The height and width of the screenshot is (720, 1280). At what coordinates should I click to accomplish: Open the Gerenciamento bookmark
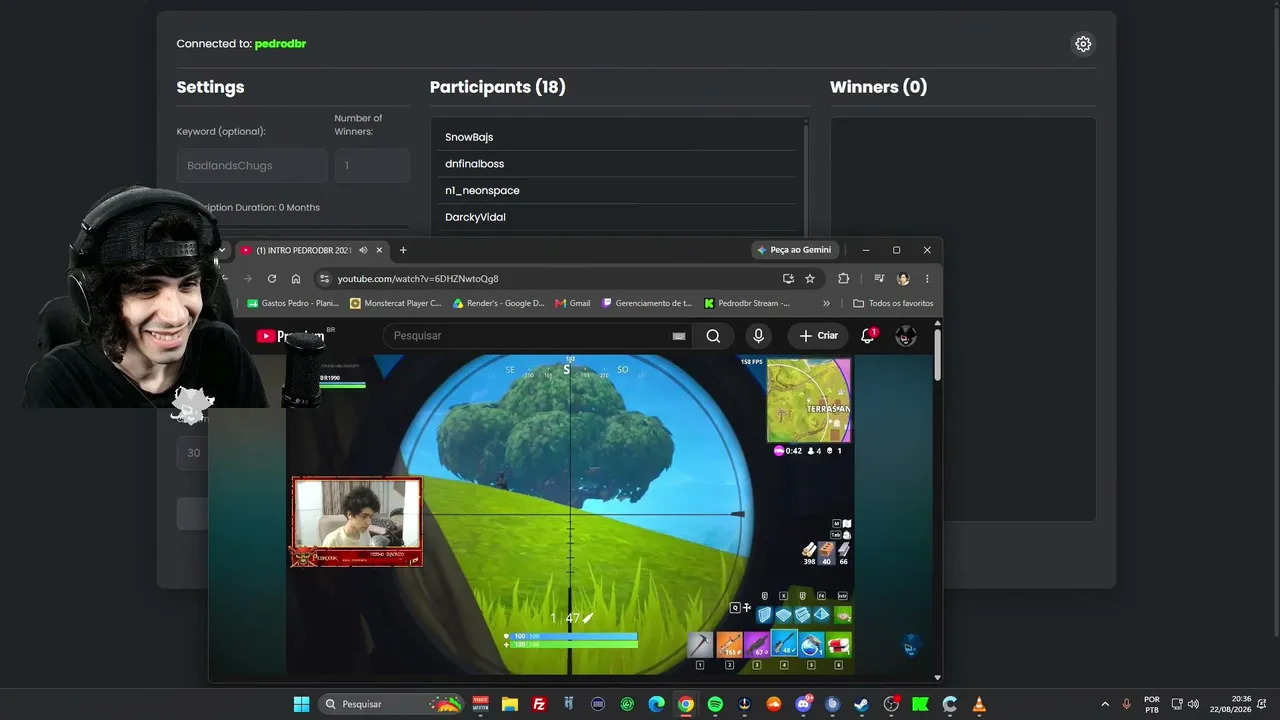point(647,303)
